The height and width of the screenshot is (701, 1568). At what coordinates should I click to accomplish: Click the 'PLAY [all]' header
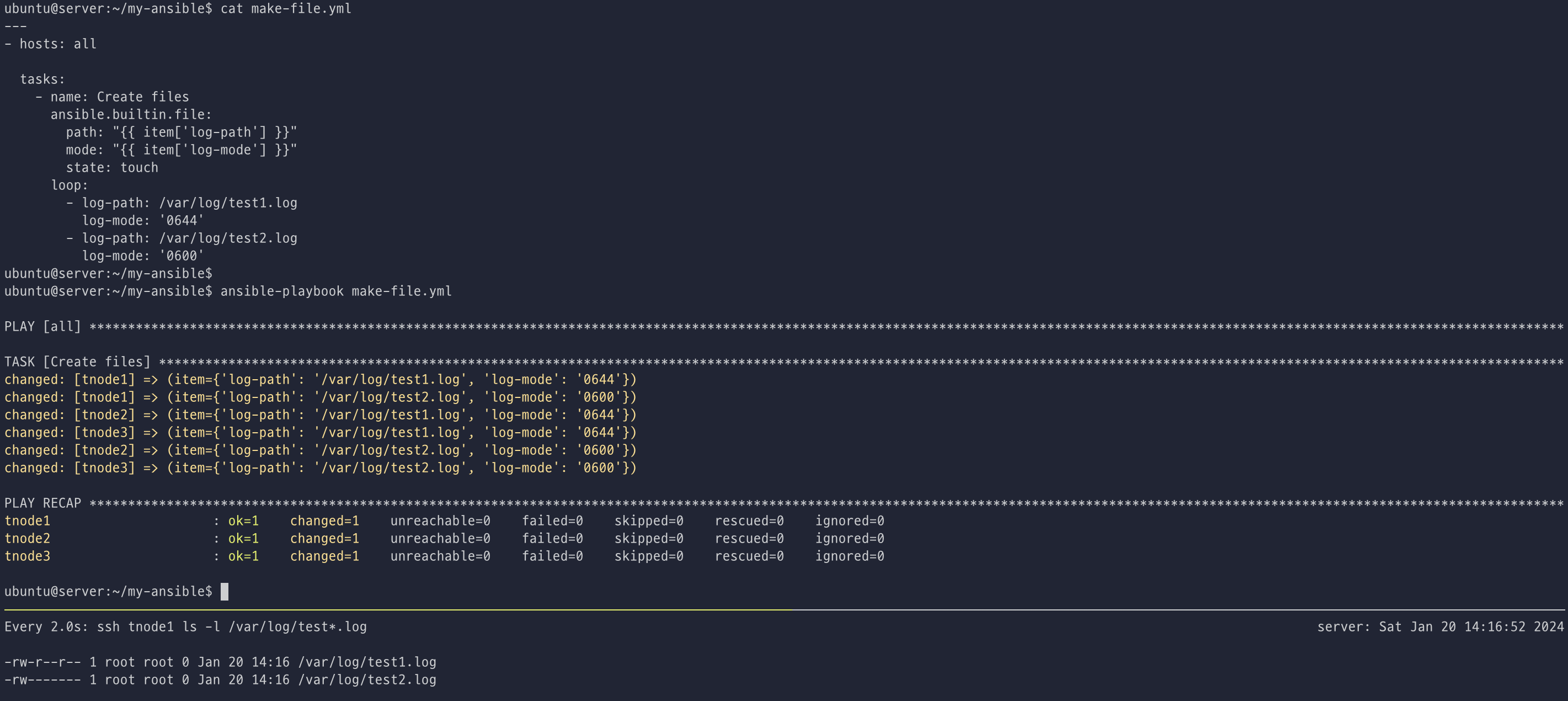click(x=42, y=326)
